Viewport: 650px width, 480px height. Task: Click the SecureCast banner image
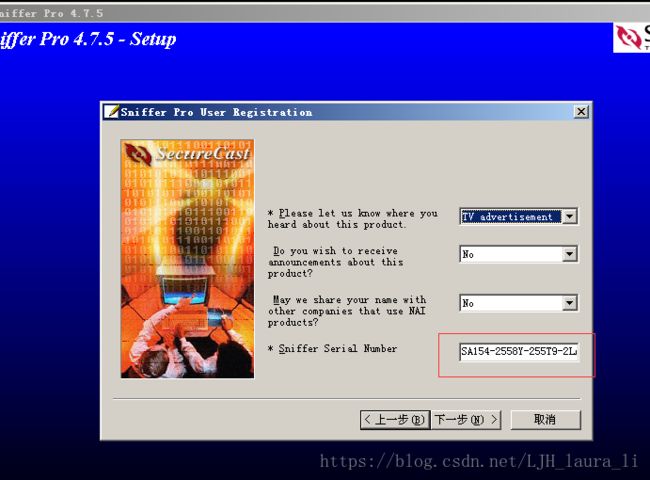(x=187, y=259)
